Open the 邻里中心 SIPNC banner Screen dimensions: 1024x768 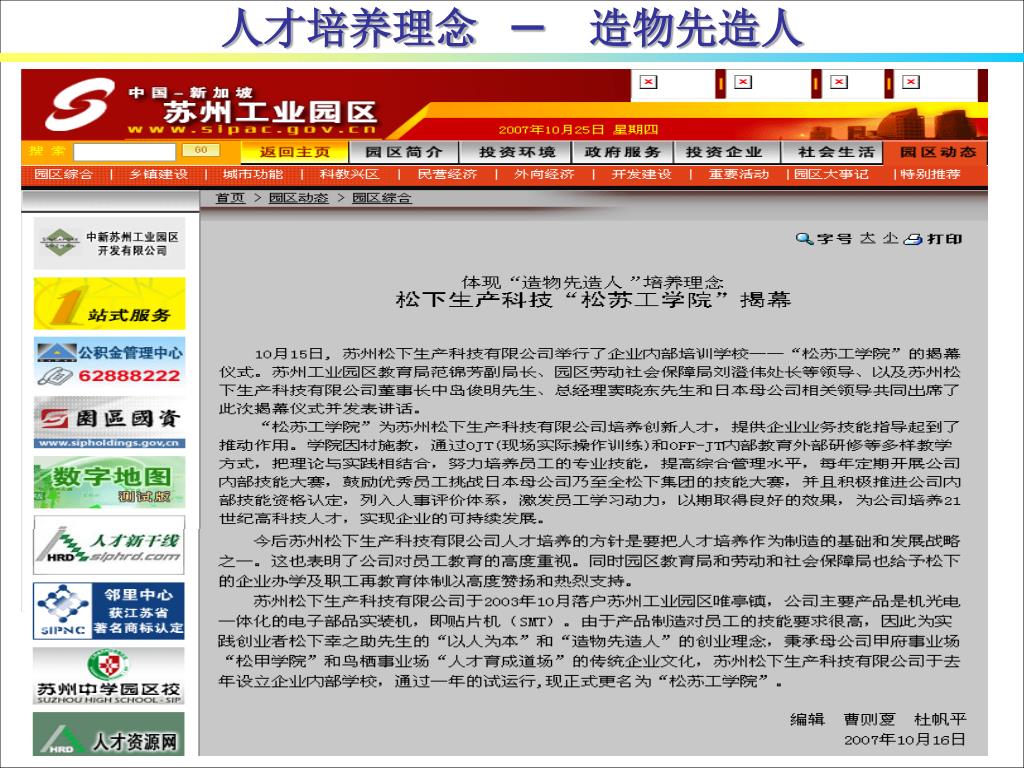[109, 611]
